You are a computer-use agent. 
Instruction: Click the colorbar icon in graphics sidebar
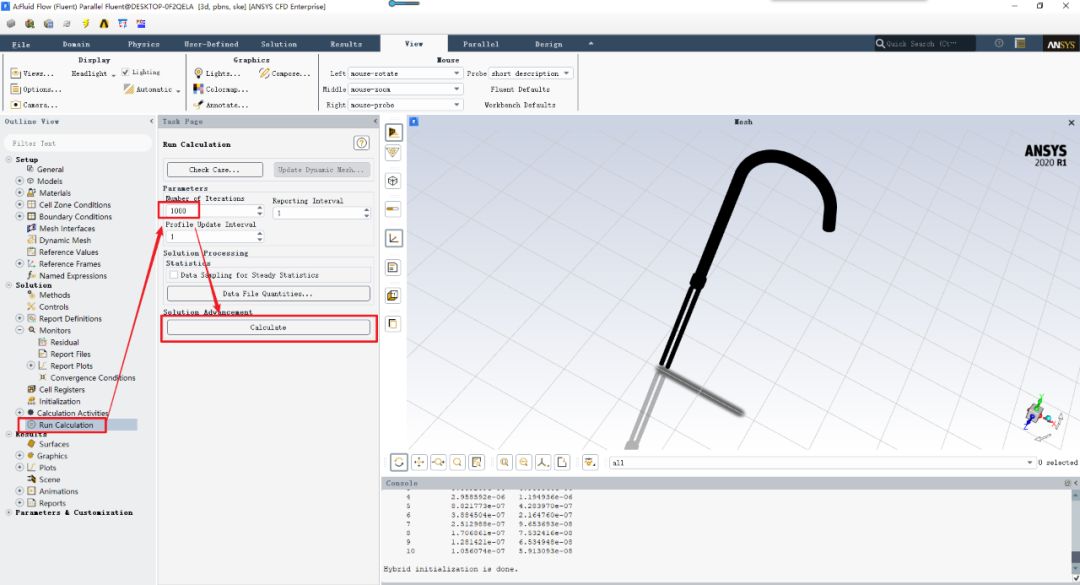coord(393,209)
